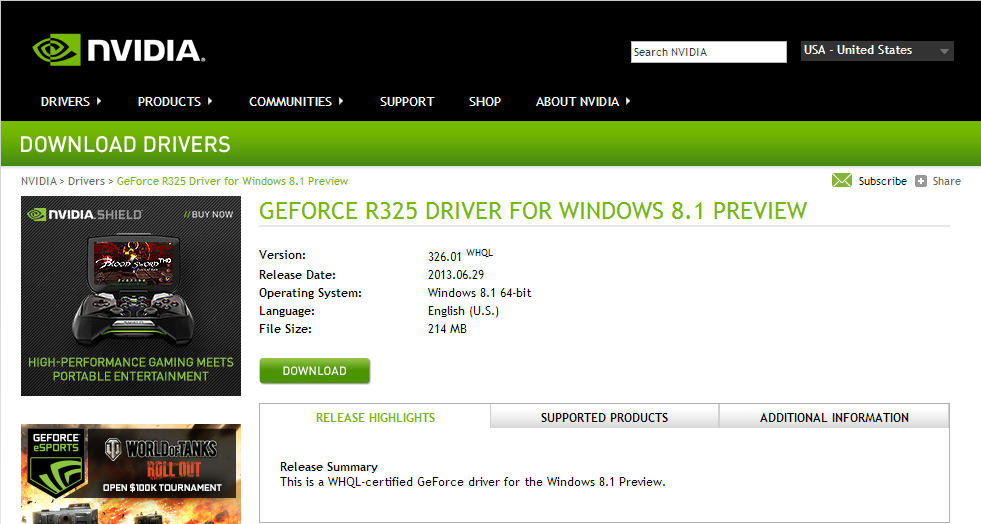Click the Share plus icon

920,181
